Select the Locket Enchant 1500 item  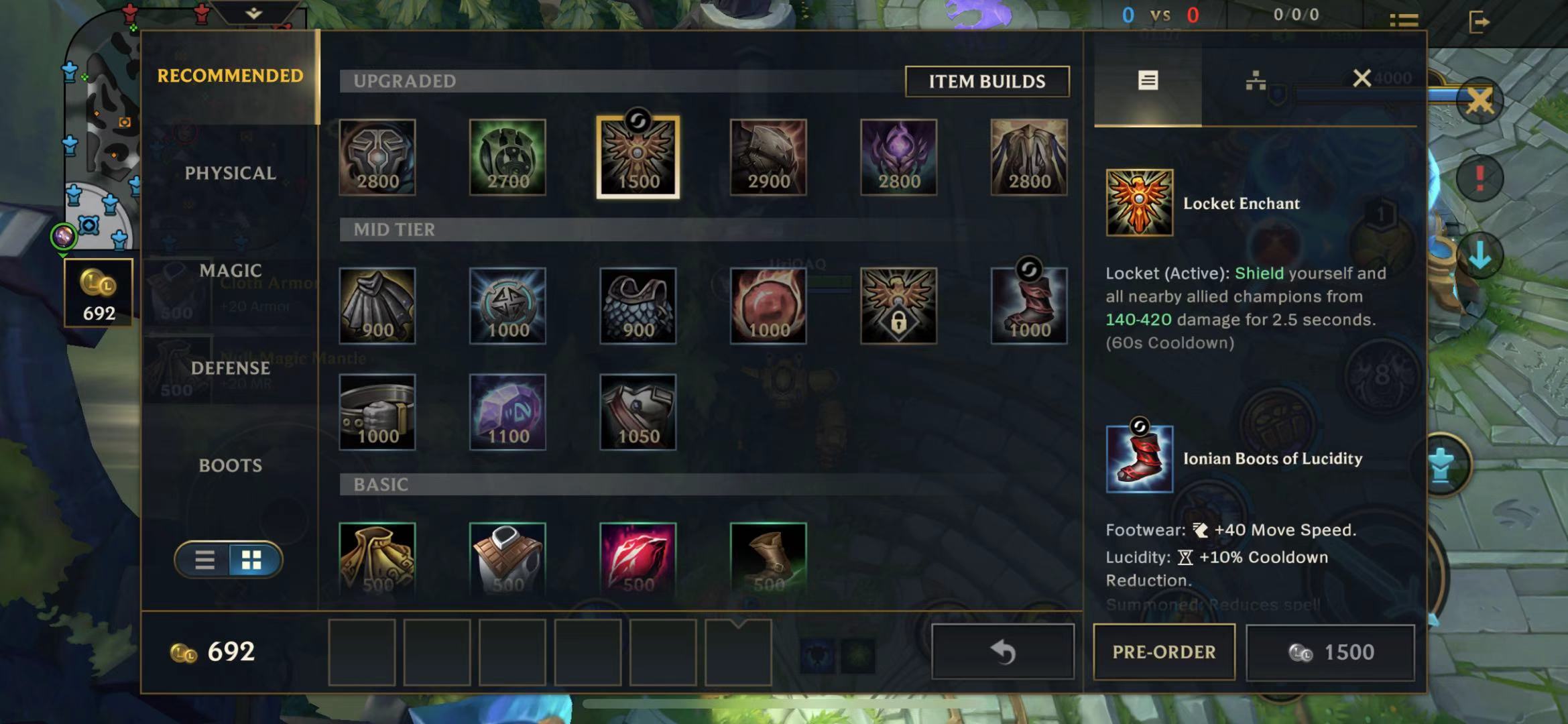click(x=638, y=158)
